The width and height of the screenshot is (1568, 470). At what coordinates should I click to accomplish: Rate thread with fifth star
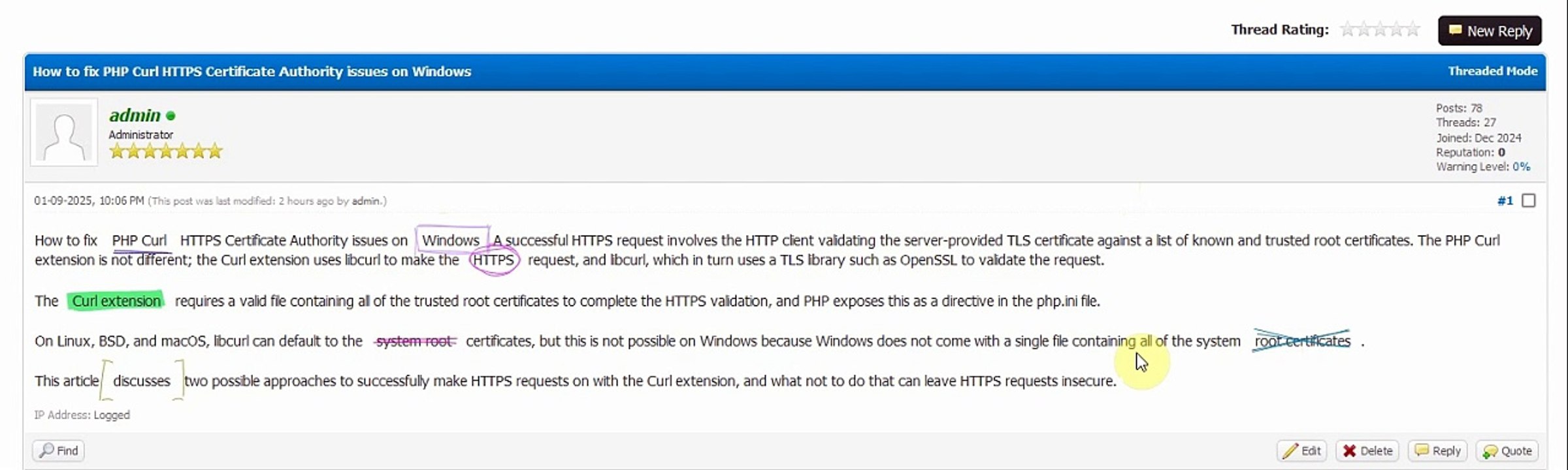1413,29
